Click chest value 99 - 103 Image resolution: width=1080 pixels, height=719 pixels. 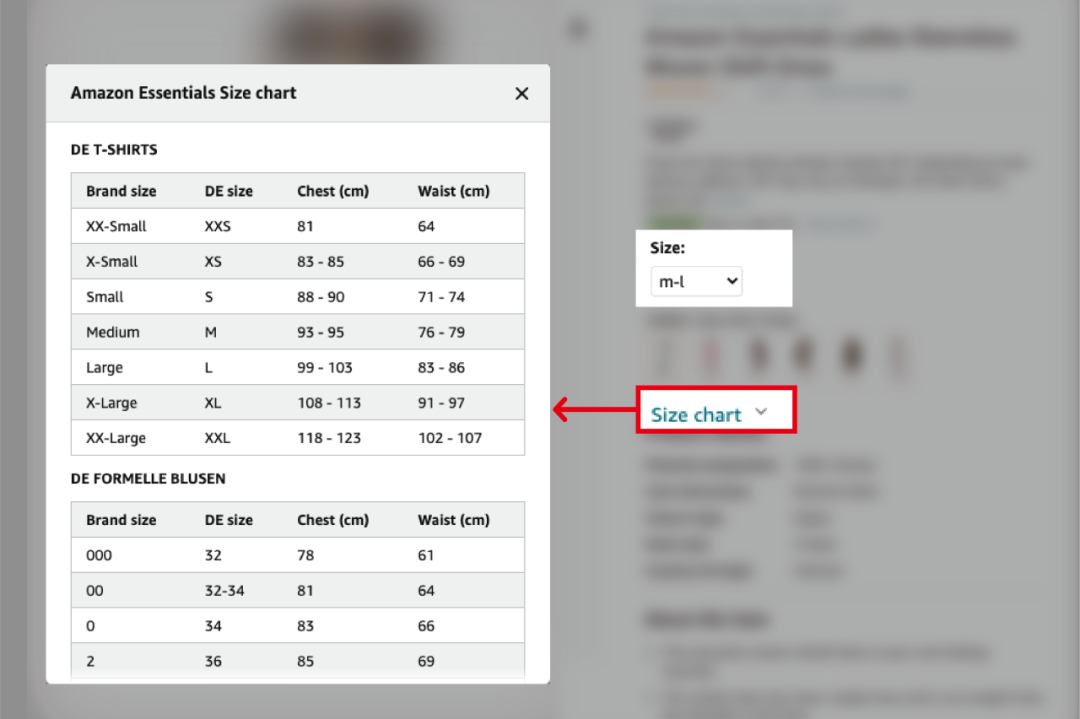click(324, 368)
